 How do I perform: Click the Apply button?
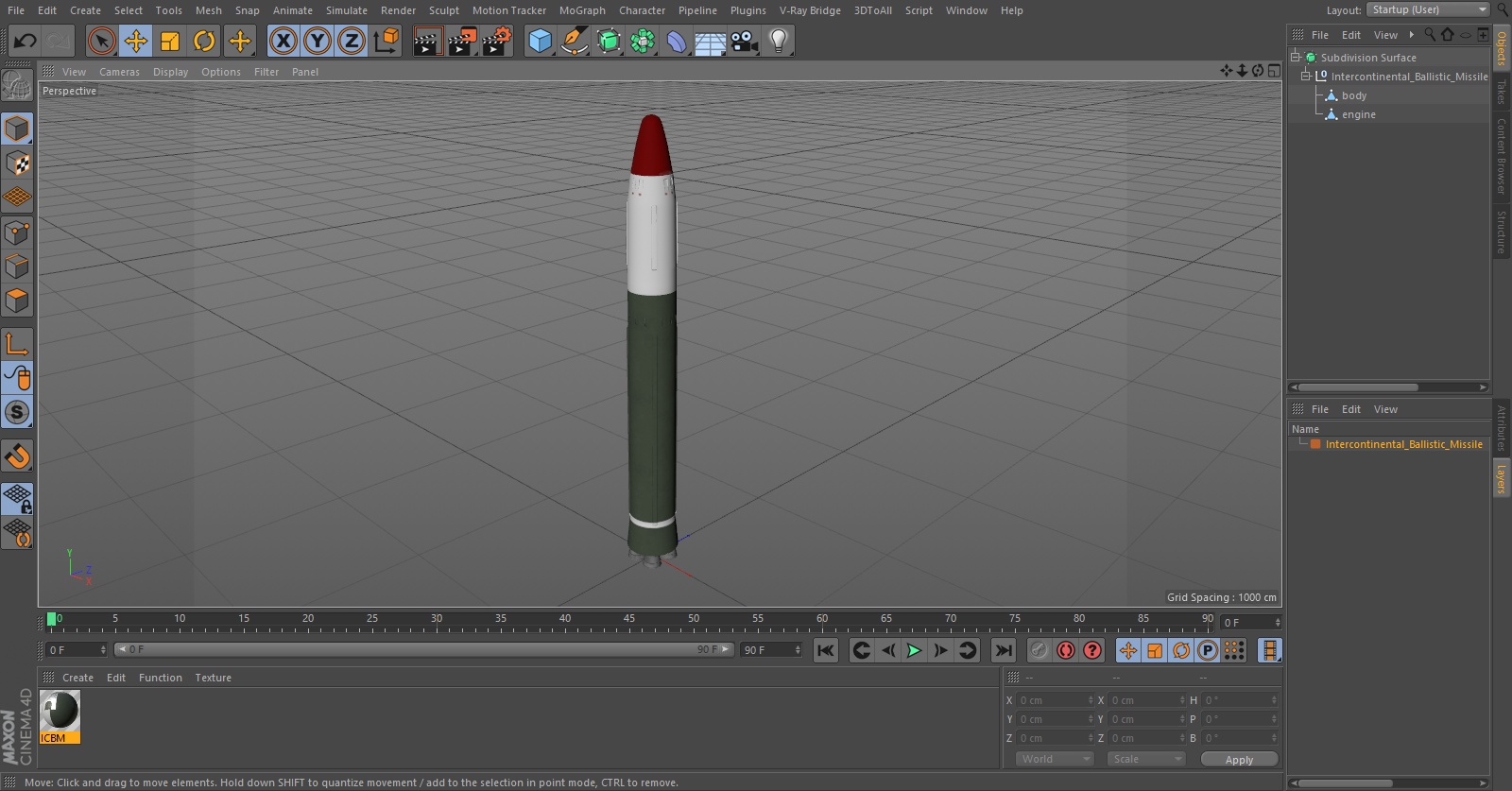pyautogui.click(x=1239, y=760)
